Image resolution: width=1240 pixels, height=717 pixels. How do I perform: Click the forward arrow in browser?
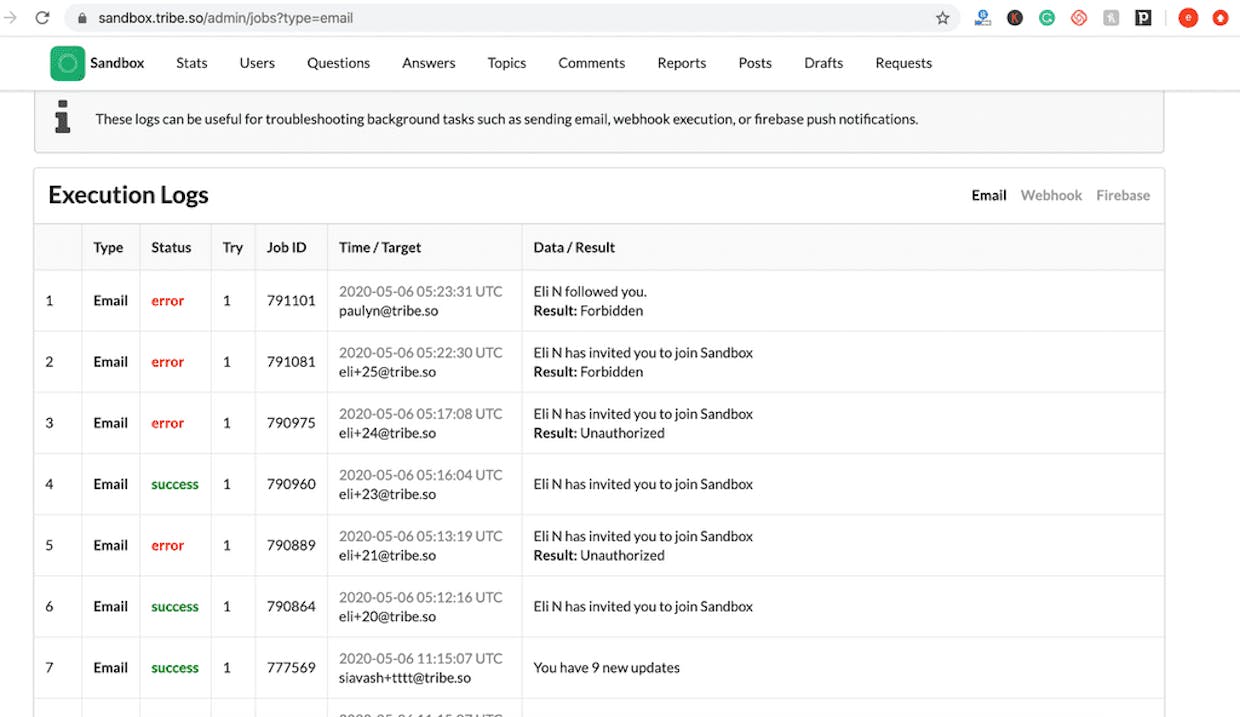(x=10, y=18)
